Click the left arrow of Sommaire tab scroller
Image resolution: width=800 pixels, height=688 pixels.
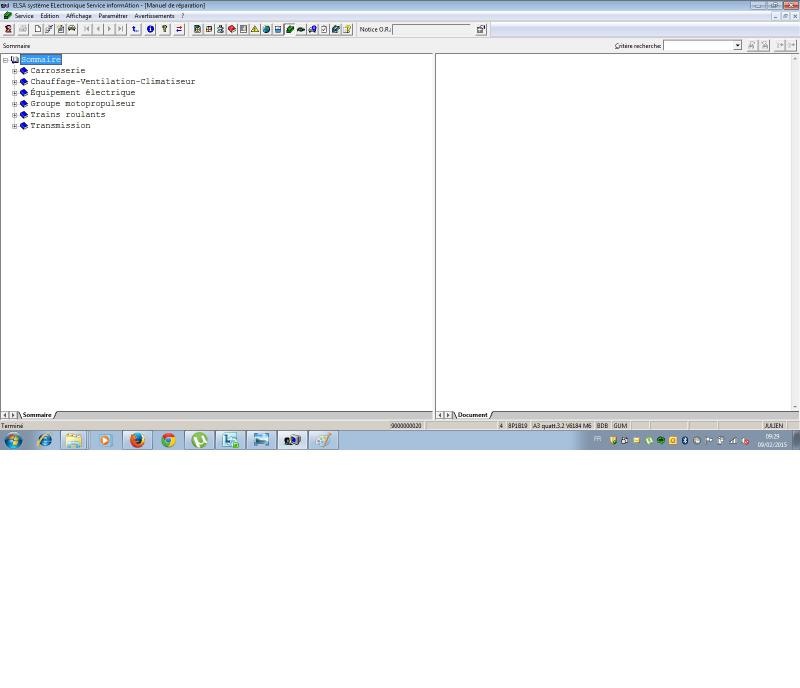(x=5, y=415)
